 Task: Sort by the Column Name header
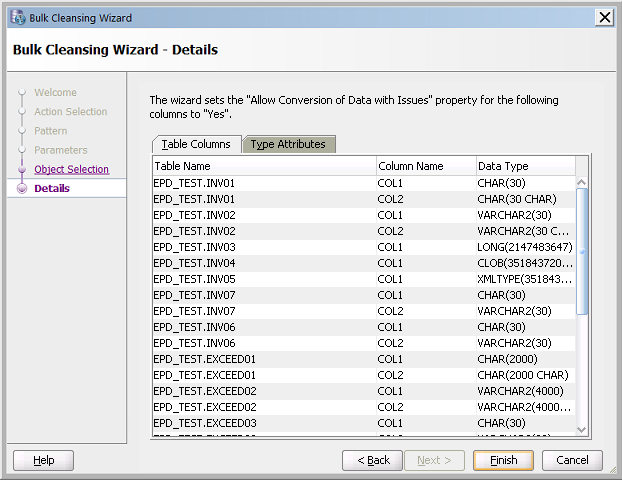424,166
